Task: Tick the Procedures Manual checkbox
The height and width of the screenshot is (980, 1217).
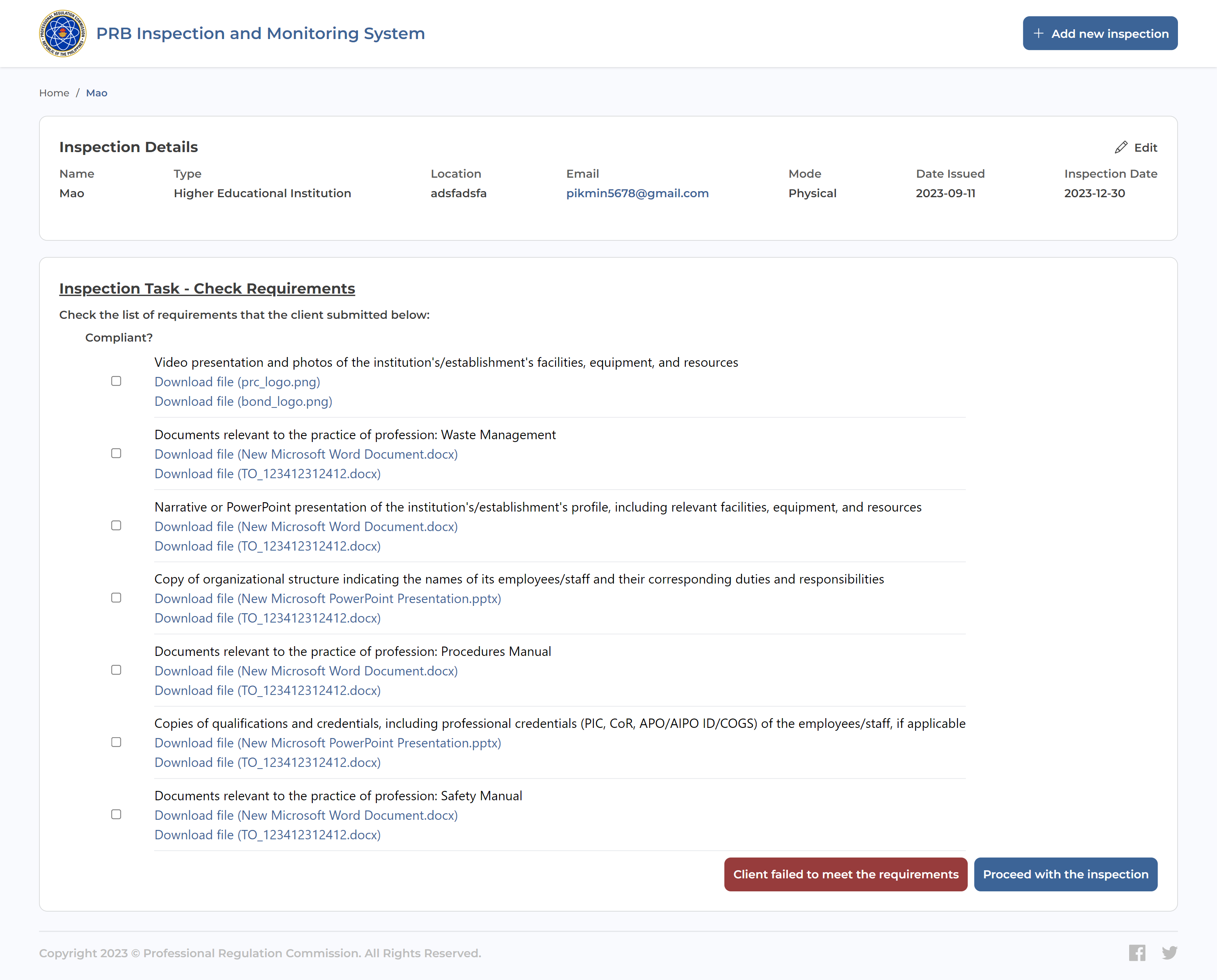Action: click(116, 670)
